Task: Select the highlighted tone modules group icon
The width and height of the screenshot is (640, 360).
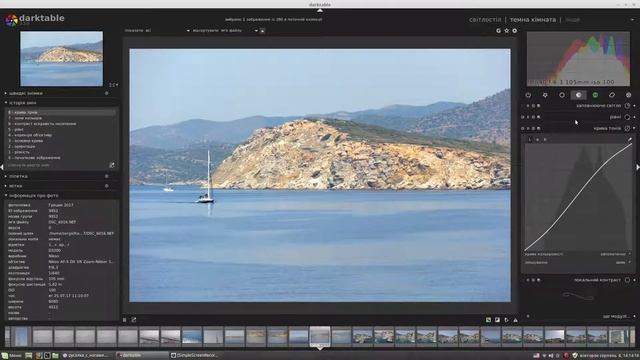Action: (x=578, y=95)
